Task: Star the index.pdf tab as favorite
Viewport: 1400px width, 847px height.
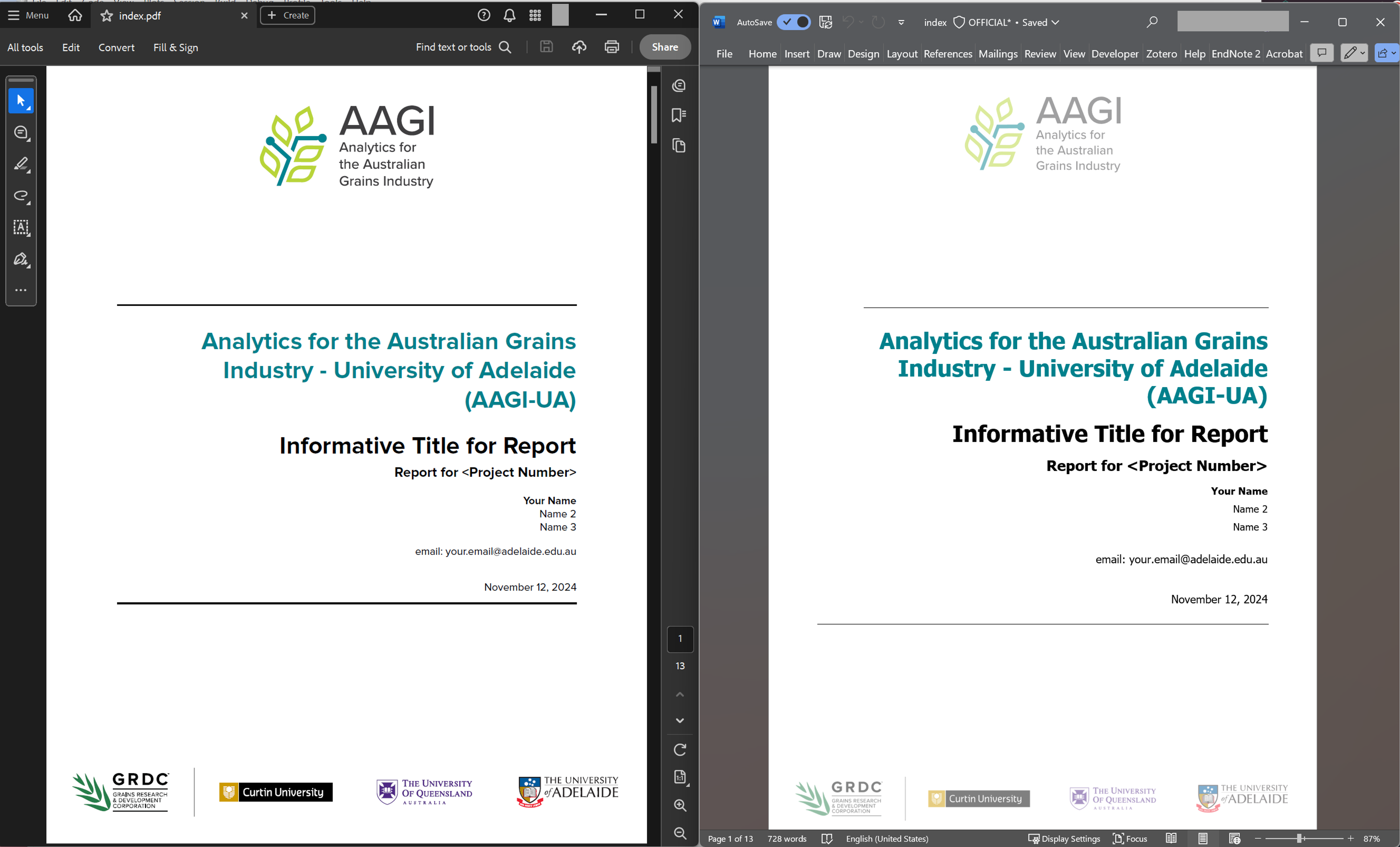Action: tap(106, 16)
